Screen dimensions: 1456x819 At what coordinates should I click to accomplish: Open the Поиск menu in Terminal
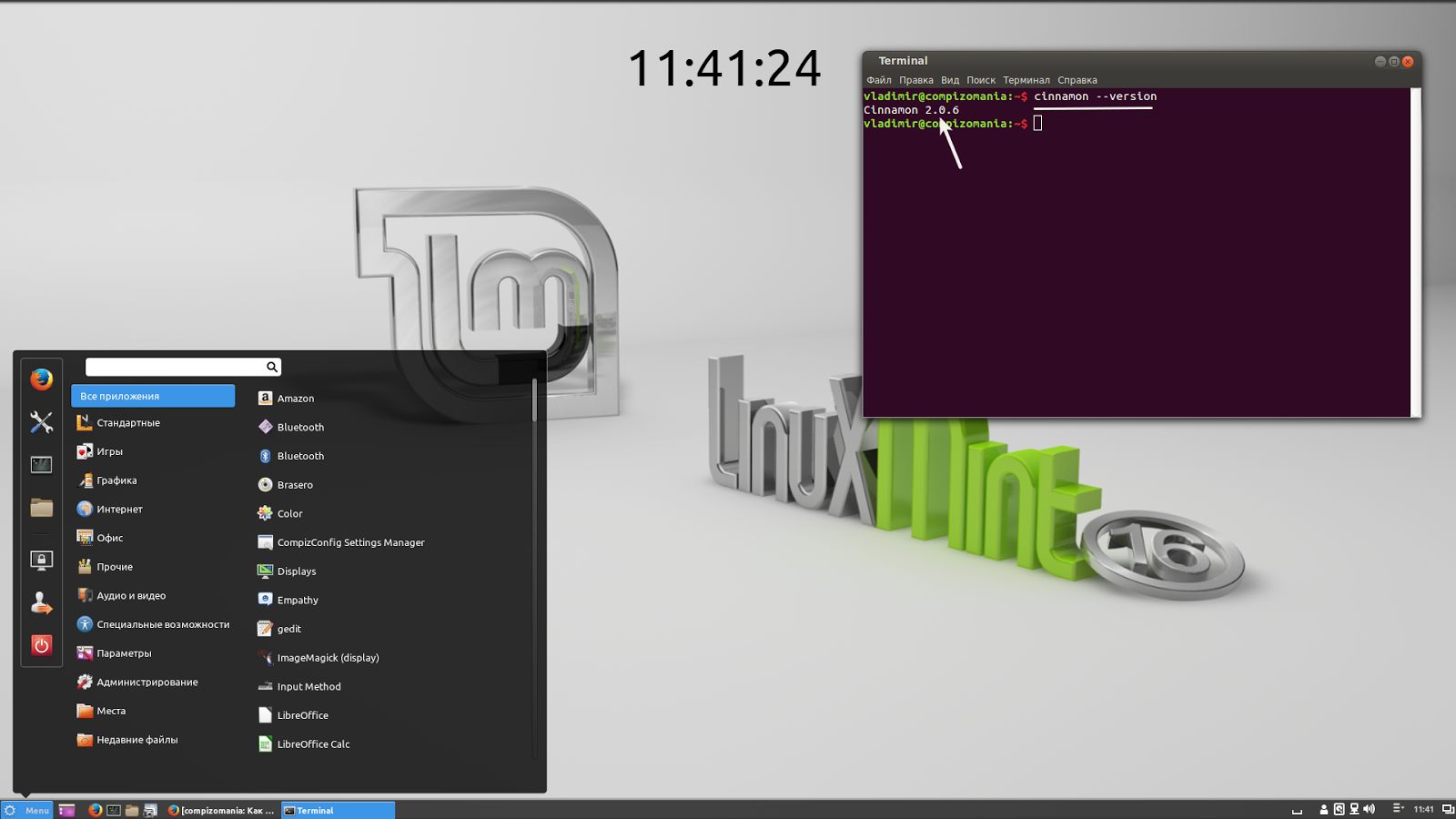pos(981,80)
